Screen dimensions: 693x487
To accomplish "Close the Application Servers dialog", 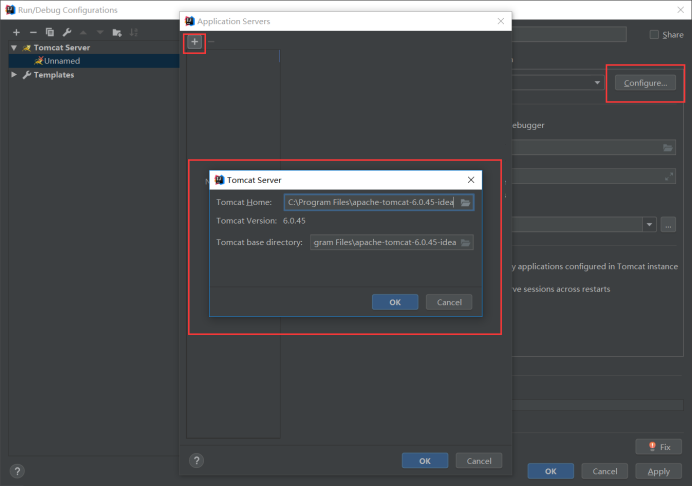I will click(x=501, y=21).
